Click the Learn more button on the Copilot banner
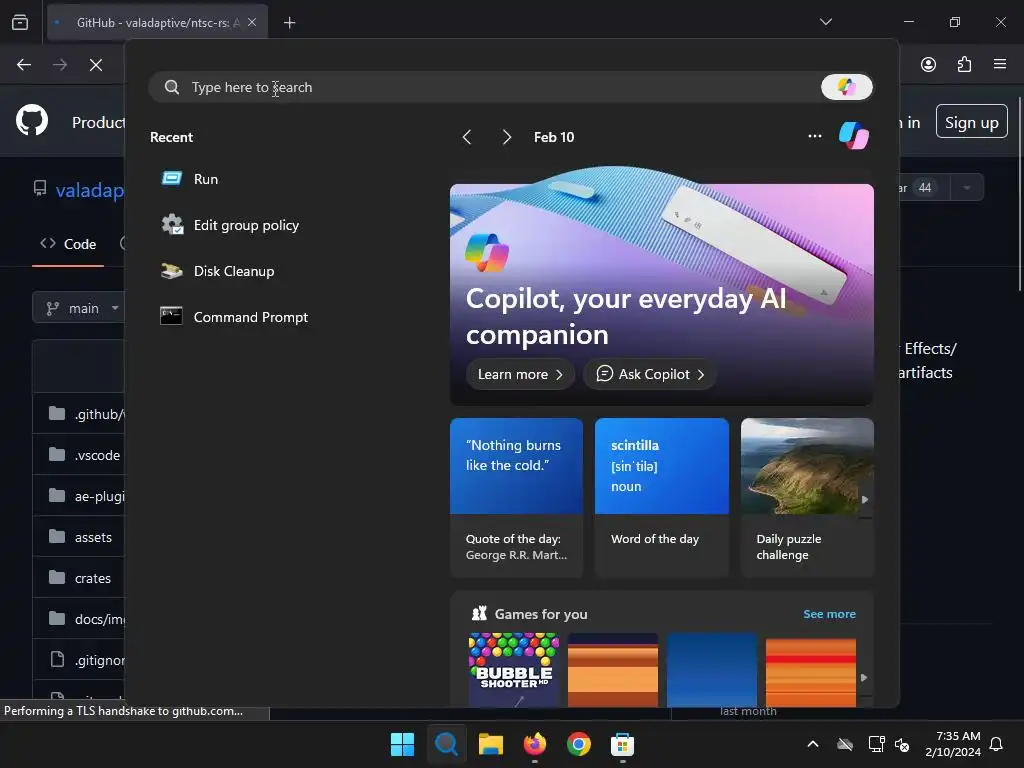The height and width of the screenshot is (768, 1024). click(520, 374)
